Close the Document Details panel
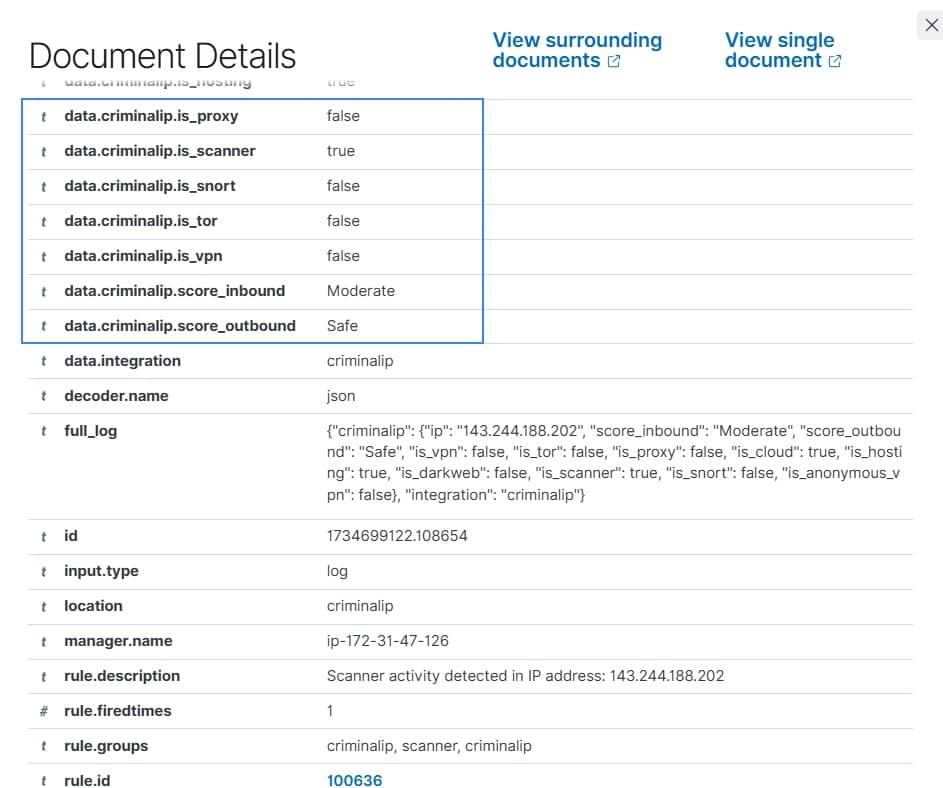943x788 pixels. coord(931,26)
